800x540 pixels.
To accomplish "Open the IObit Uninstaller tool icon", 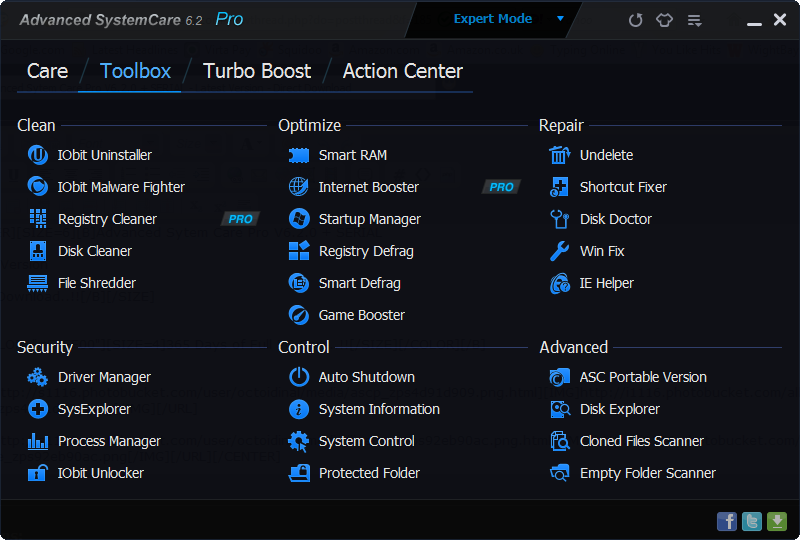I will point(38,155).
